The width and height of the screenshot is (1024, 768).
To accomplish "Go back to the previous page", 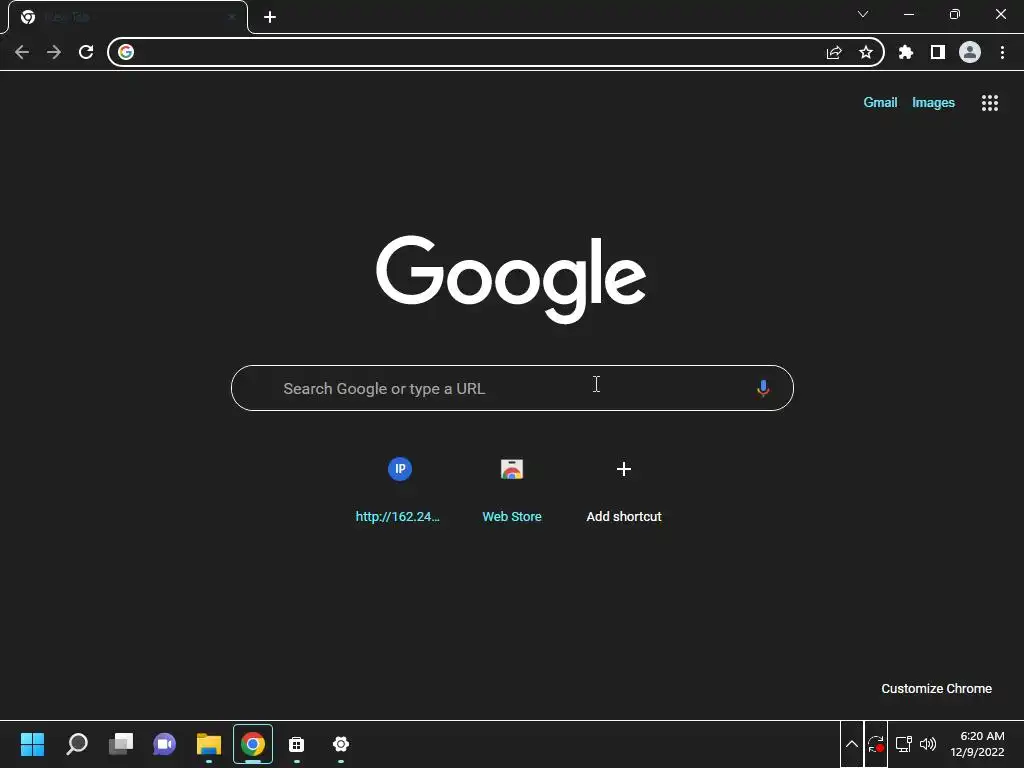I will pos(22,52).
